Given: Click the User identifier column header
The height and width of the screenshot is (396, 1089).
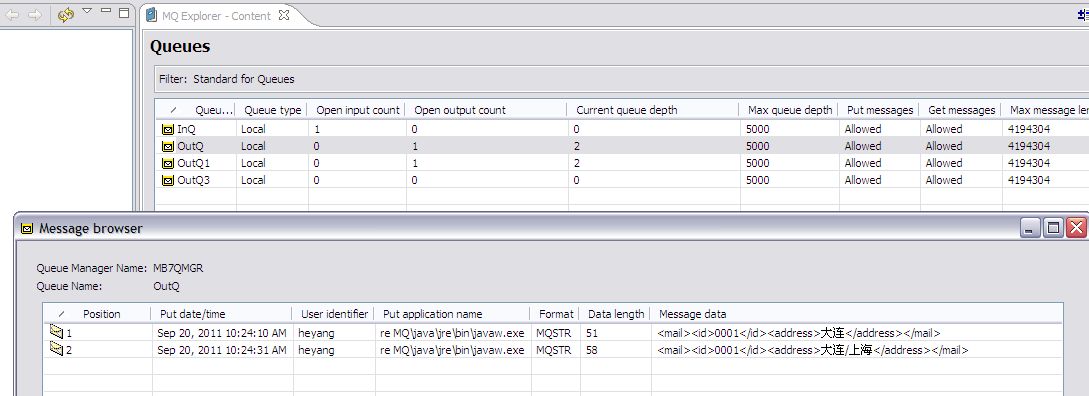Looking at the screenshot, I should (335, 314).
